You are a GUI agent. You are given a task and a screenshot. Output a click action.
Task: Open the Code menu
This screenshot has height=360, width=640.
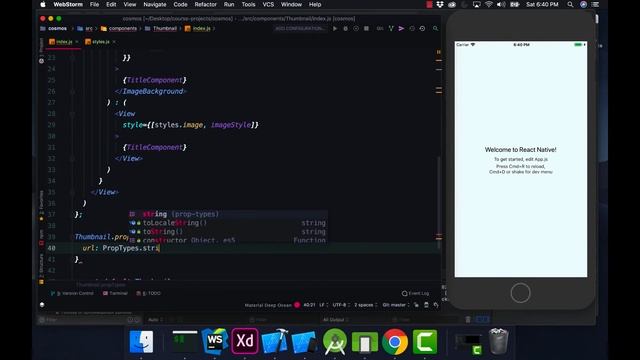pos(180,4)
